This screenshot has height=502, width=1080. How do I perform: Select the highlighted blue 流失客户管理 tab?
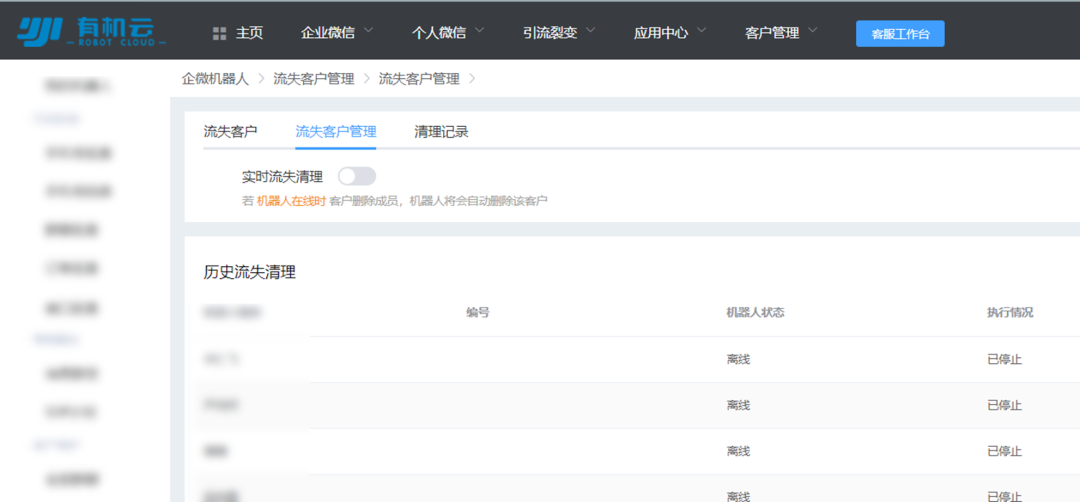point(336,131)
